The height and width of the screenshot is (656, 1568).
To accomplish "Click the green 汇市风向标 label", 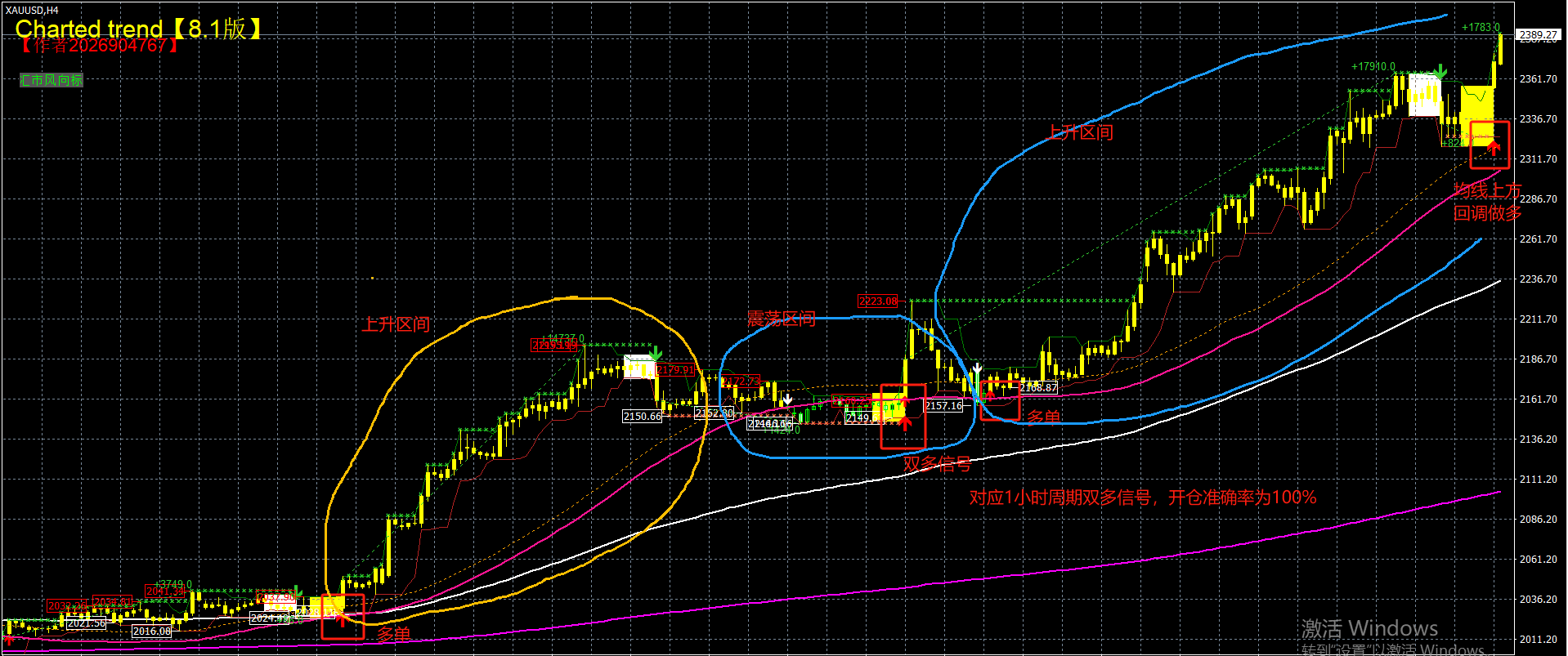I will click(52, 80).
